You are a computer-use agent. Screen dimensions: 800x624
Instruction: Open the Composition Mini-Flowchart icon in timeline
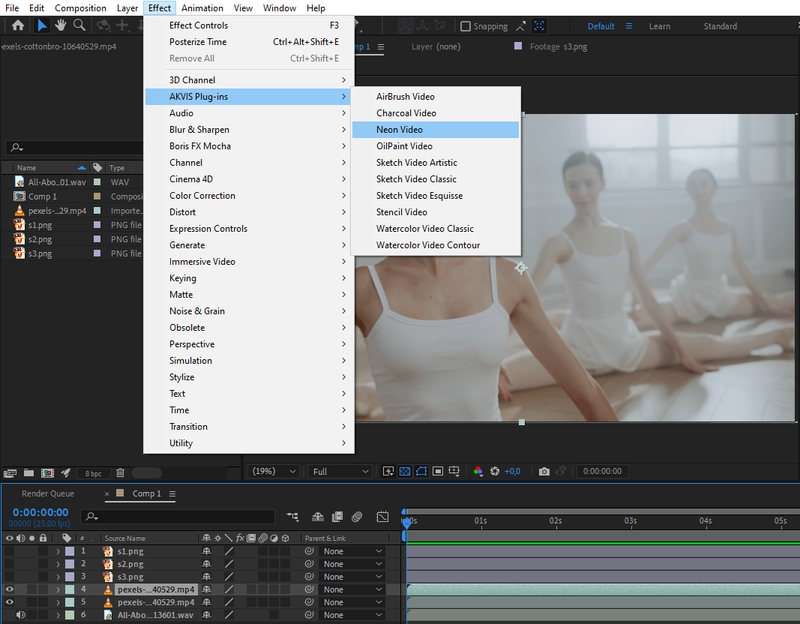point(293,517)
